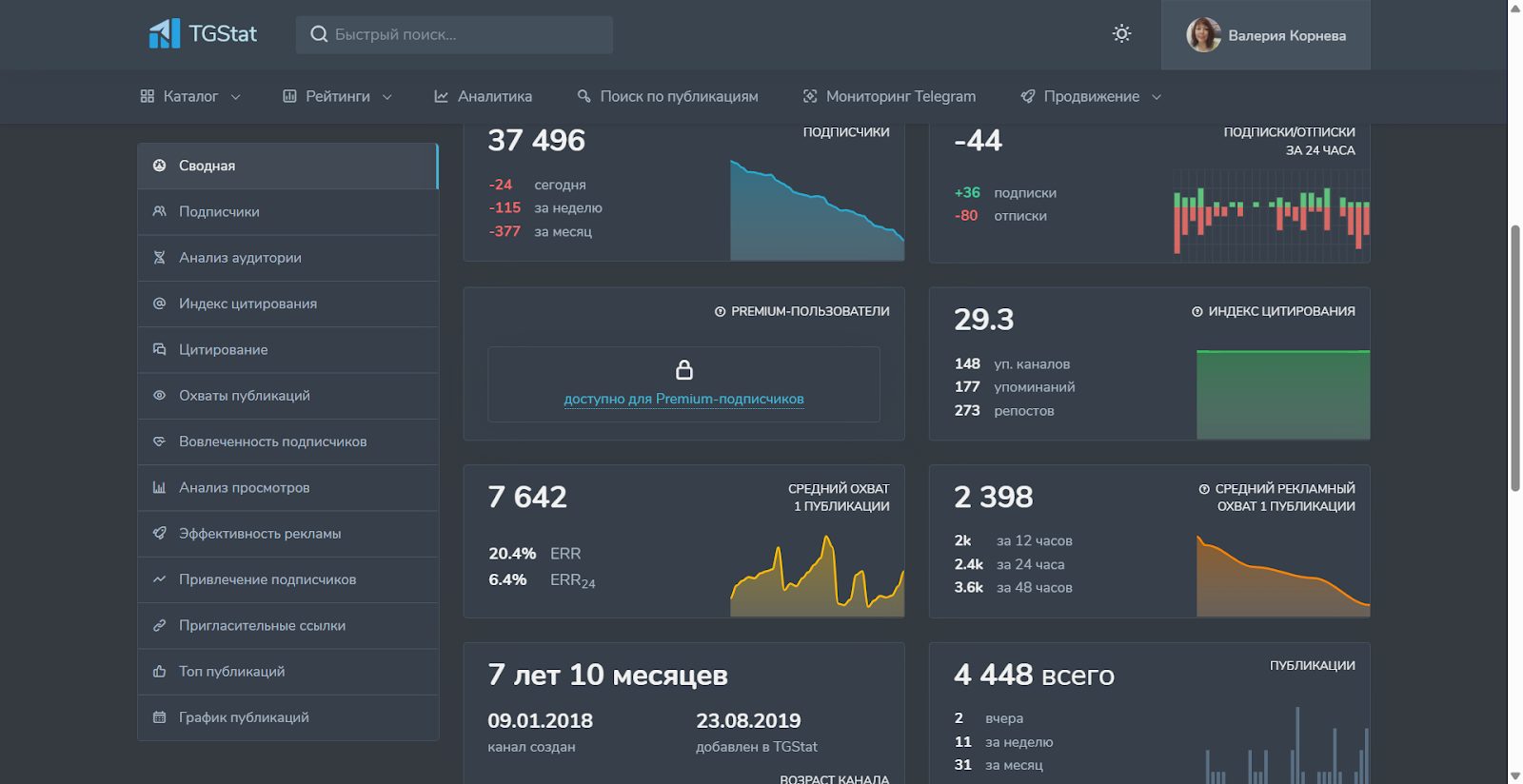Click the Подписчики people icon in sidebar

coord(159,211)
